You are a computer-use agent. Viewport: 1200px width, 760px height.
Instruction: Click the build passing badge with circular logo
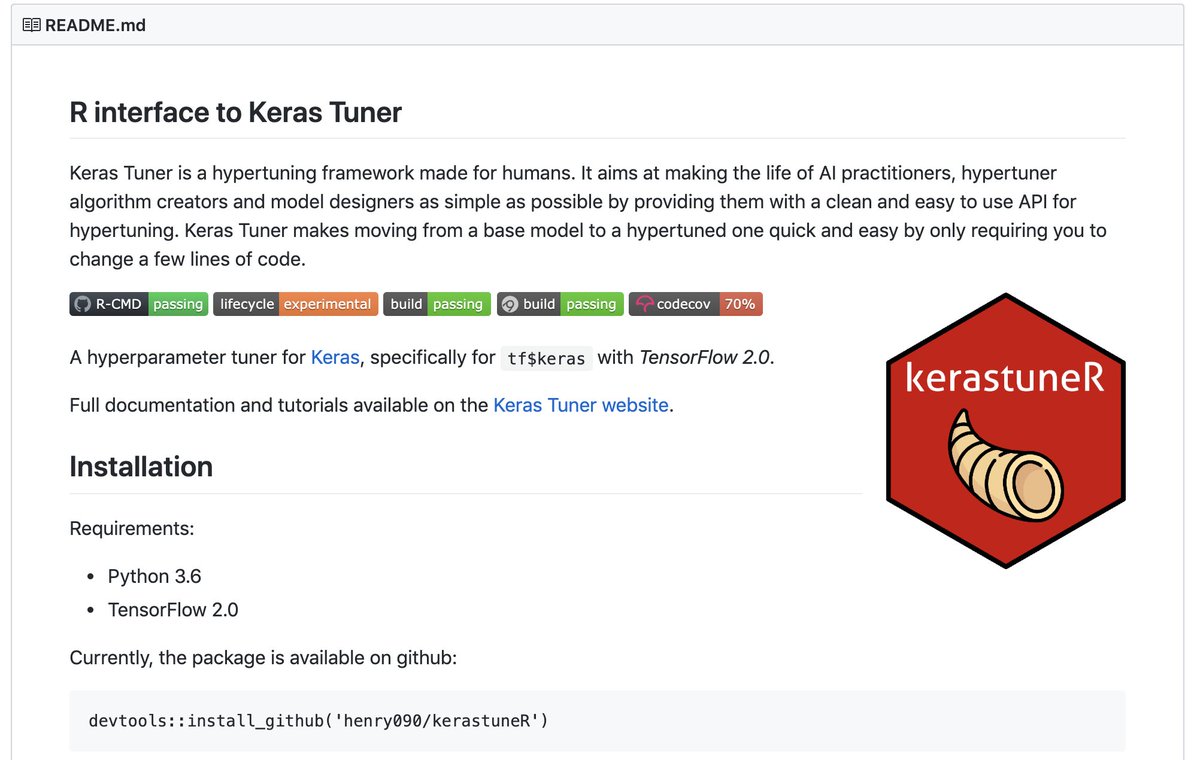[x=560, y=304]
